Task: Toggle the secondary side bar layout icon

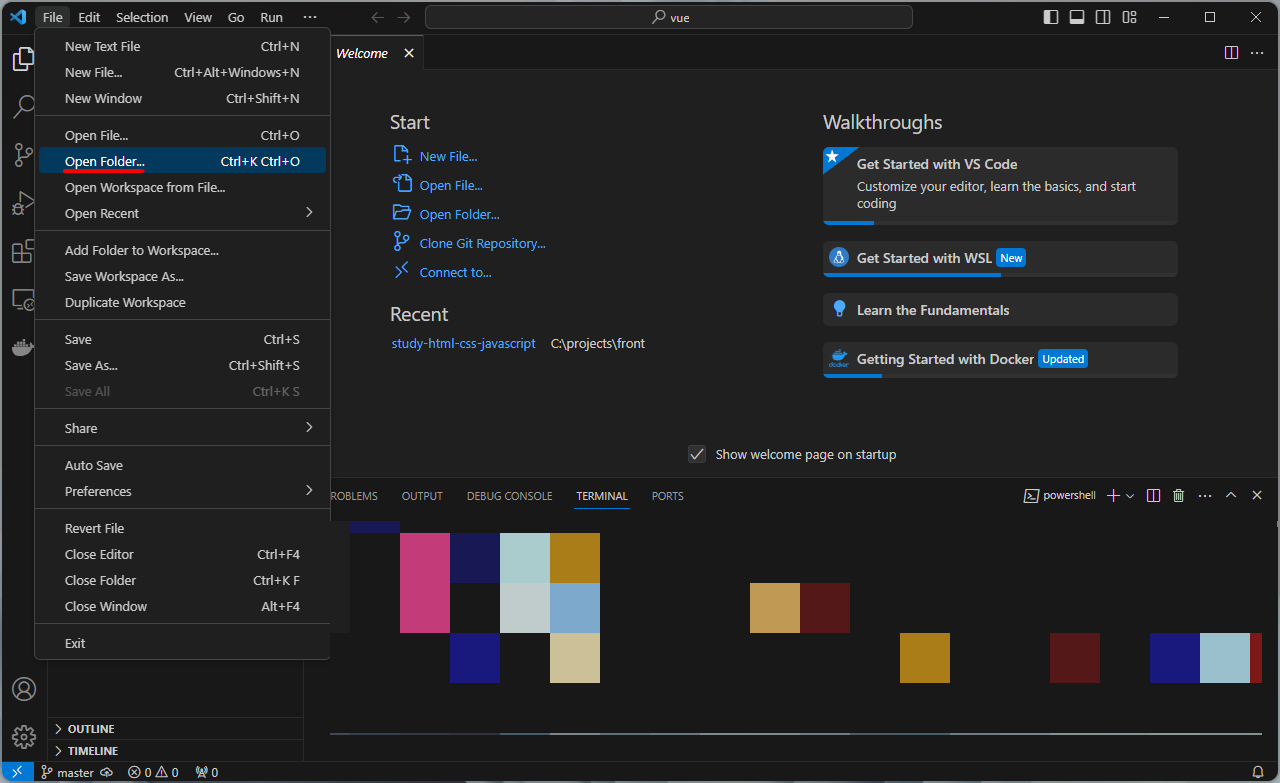Action: point(1103,17)
